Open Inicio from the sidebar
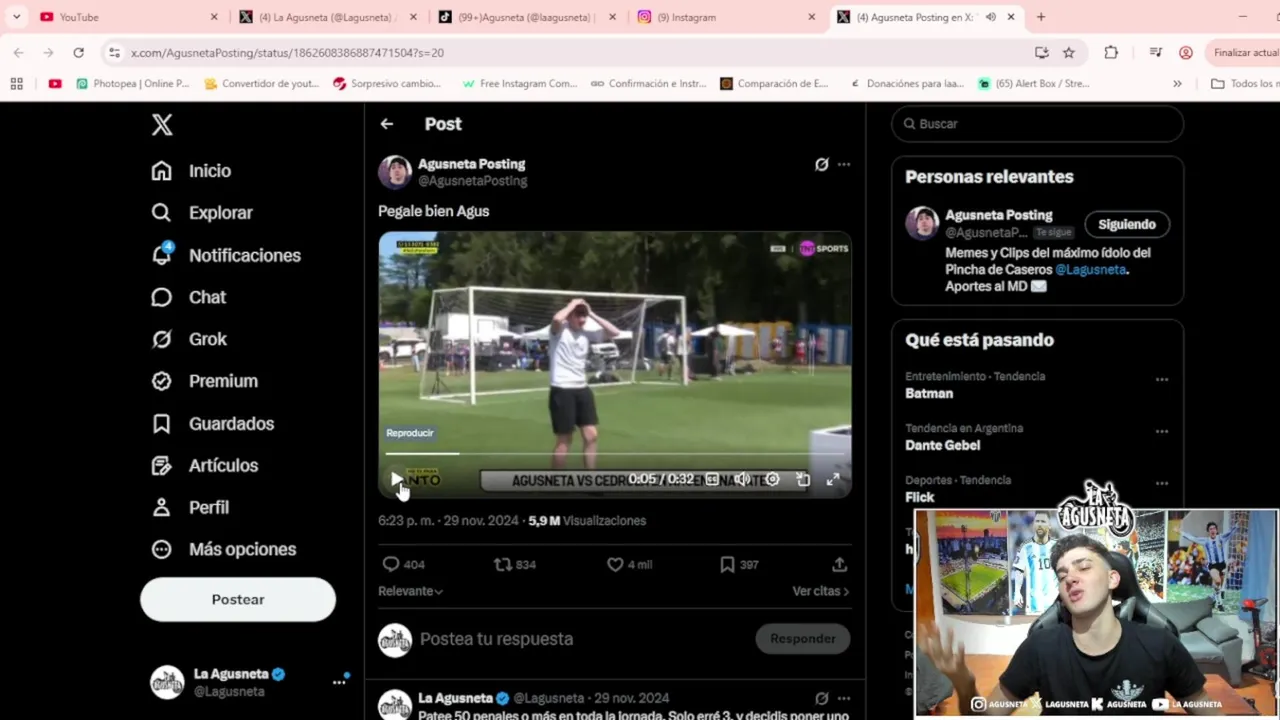 point(191,171)
